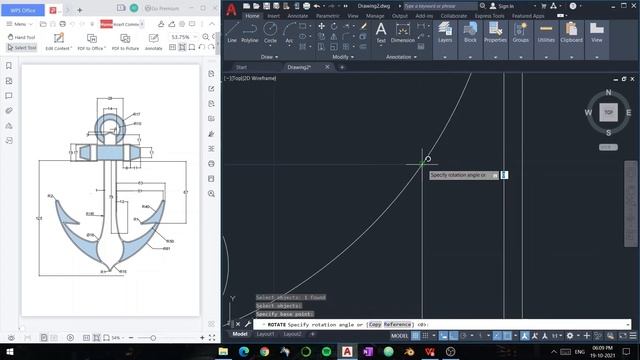The width and height of the screenshot is (640, 360).
Task: Open the Layers panel
Action: [x=445, y=33]
